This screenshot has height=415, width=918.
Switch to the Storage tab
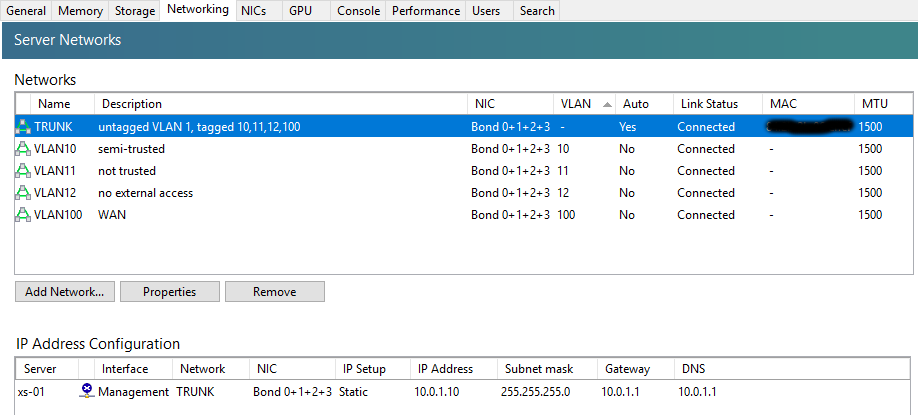click(134, 11)
